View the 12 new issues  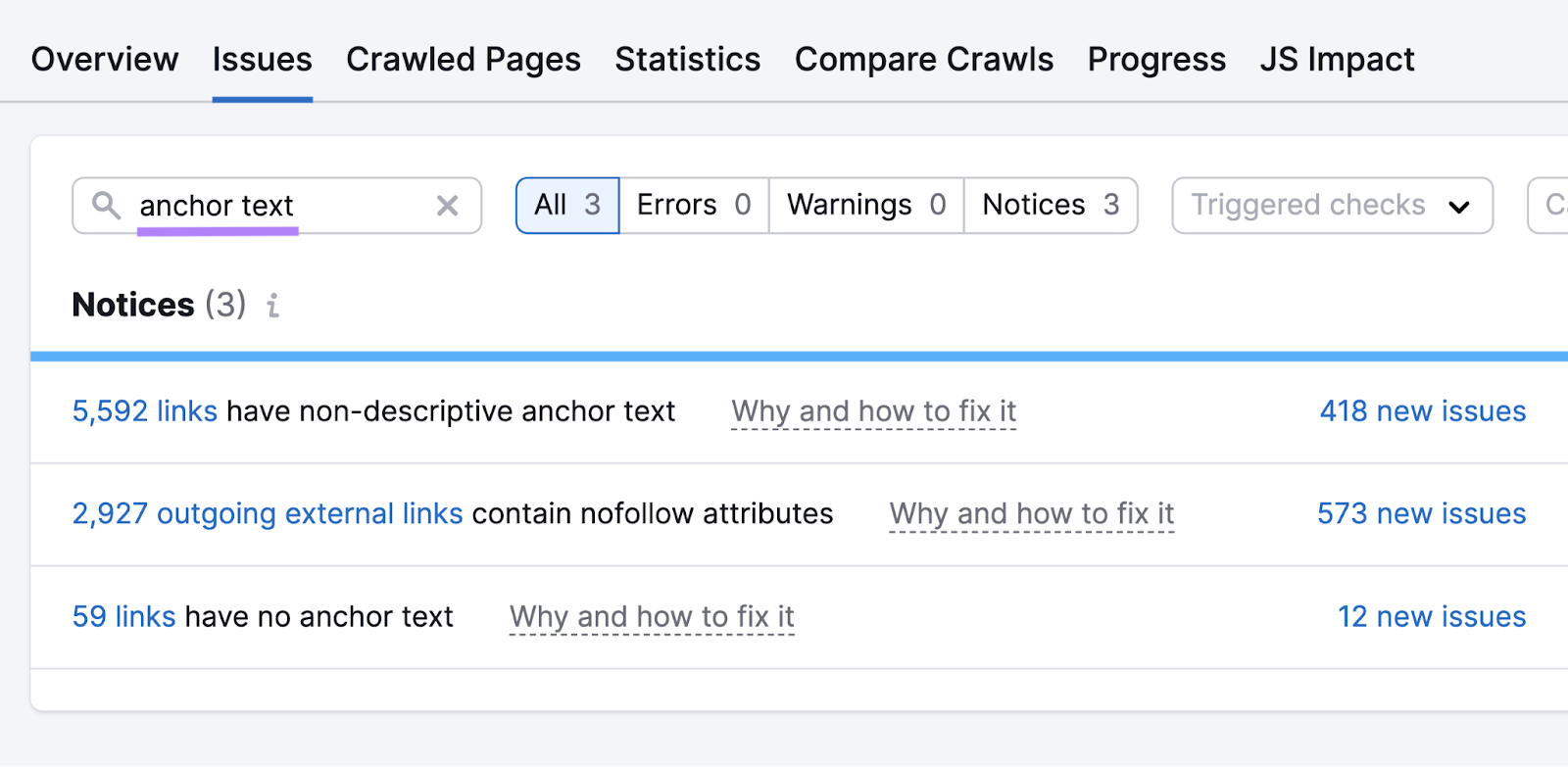coord(1432,617)
